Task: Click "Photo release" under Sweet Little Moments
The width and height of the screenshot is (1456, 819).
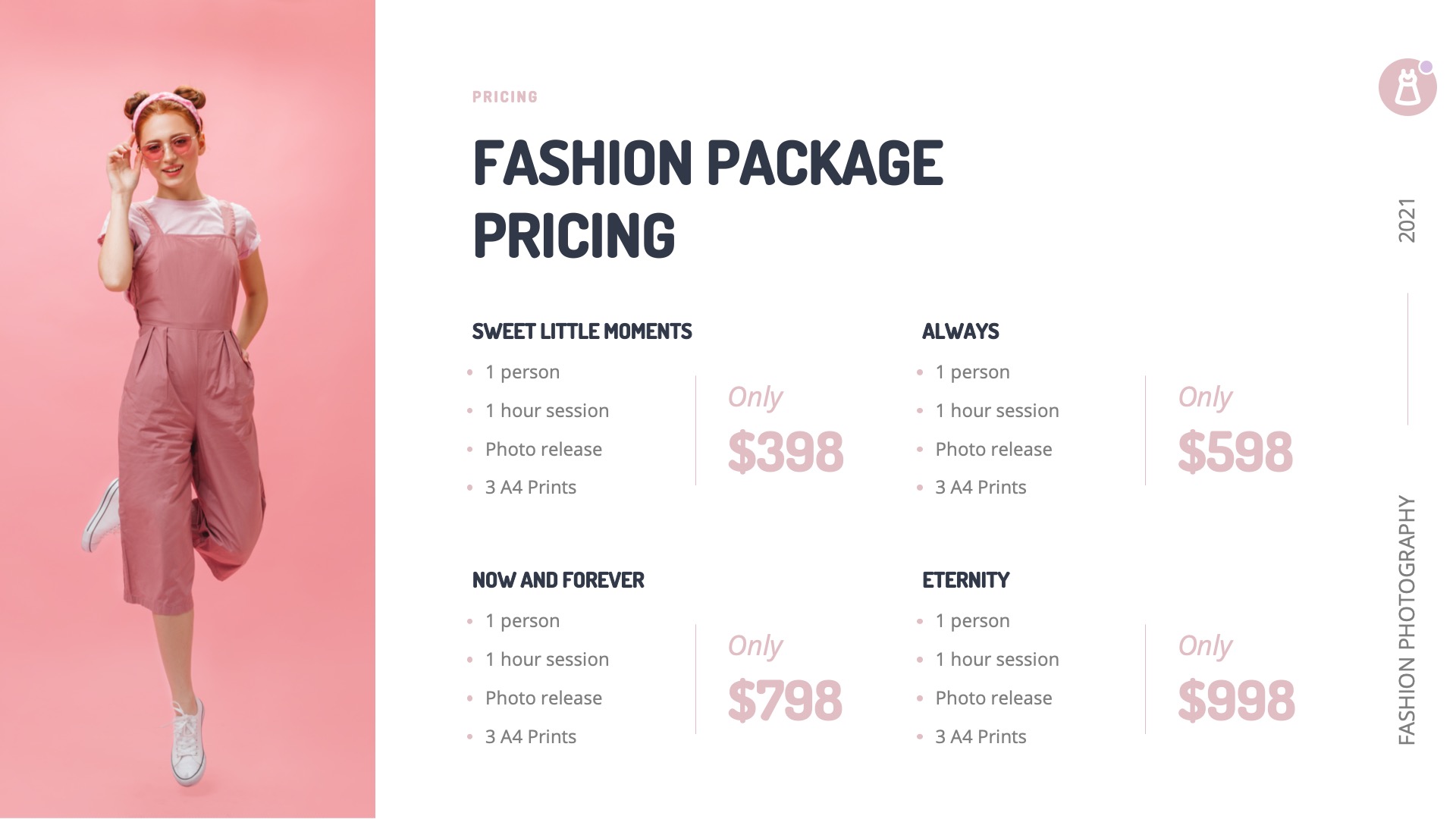Action: pyautogui.click(x=543, y=449)
